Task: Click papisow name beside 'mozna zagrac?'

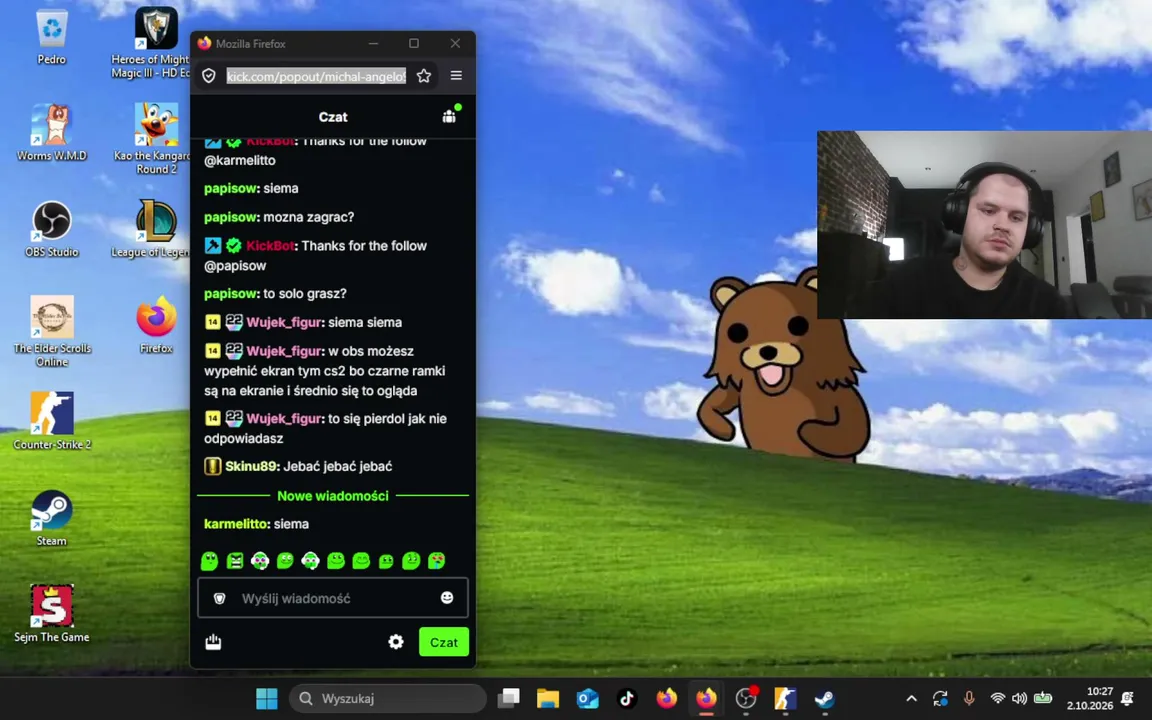Action: pos(230,217)
